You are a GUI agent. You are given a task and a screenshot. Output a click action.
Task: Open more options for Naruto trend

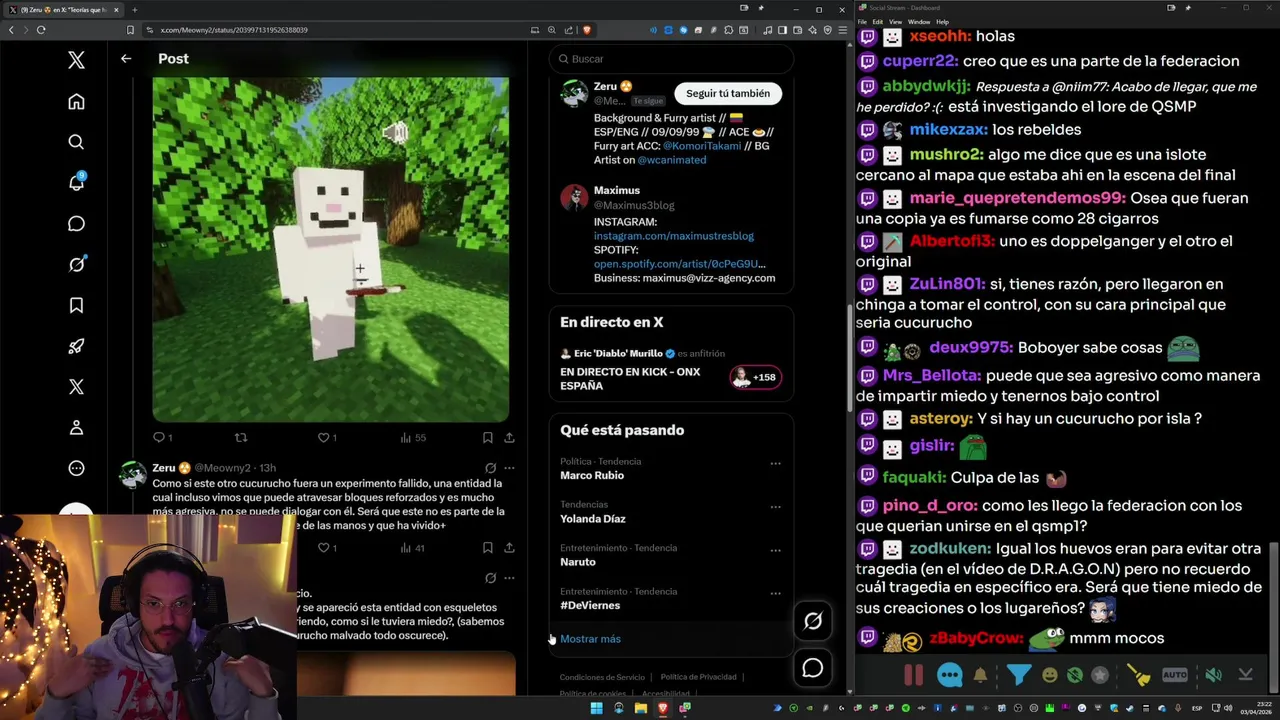775,550
